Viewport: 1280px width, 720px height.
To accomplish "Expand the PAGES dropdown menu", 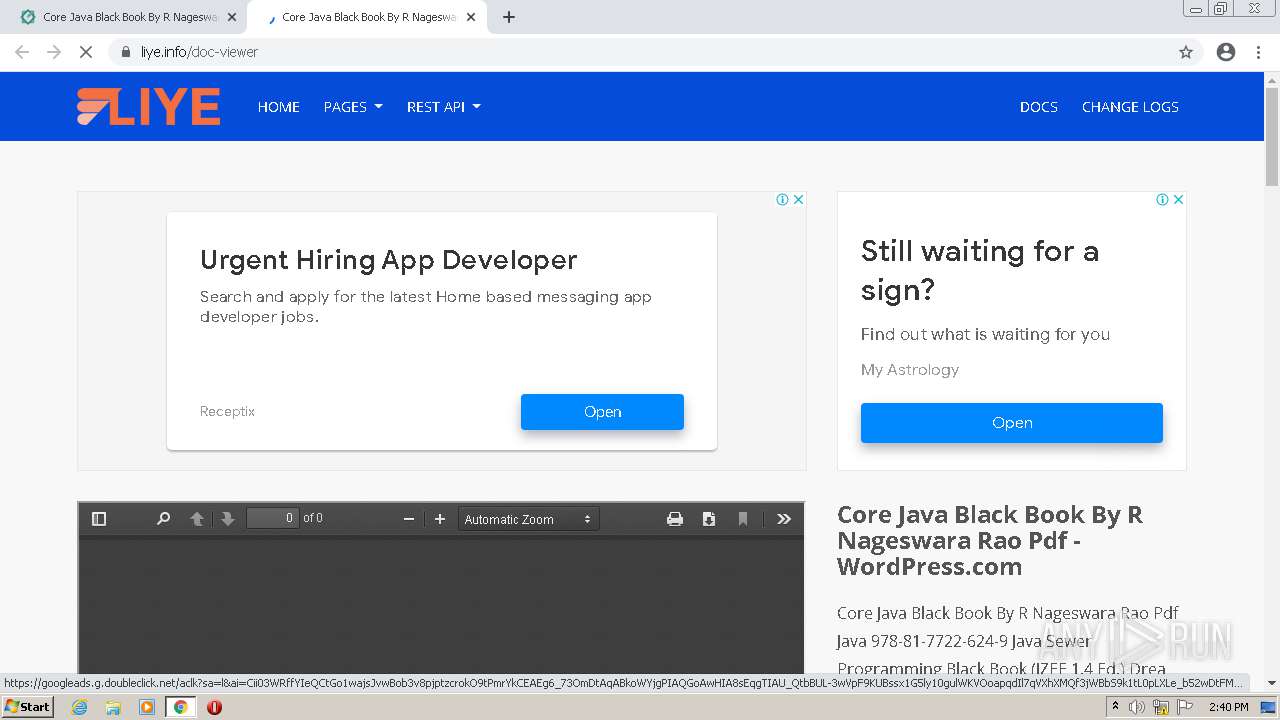I will click(353, 107).
